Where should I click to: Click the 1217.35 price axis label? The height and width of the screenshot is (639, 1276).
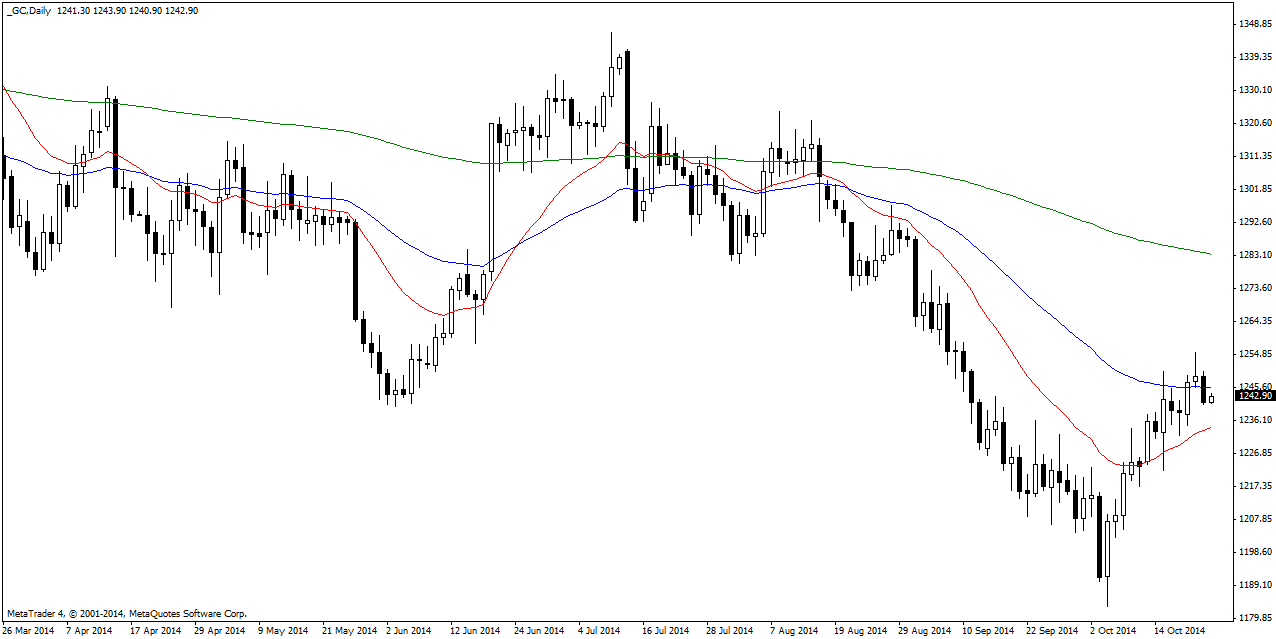point(1254,486)
